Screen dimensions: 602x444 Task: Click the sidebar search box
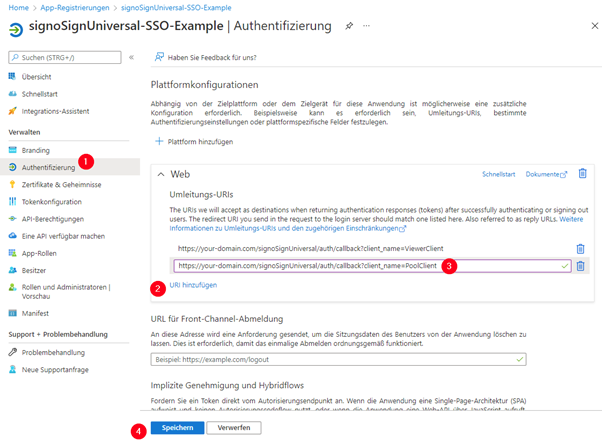(x=62, y=57)
